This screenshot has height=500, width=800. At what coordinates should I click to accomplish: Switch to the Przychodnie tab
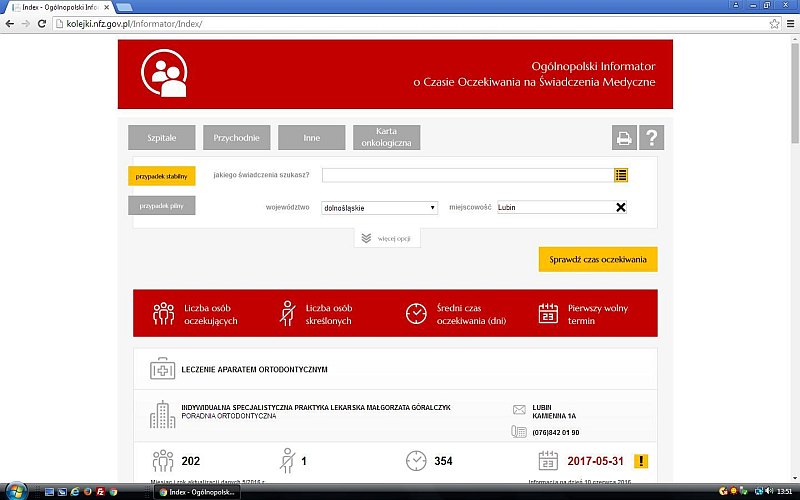(x=236, y=138)
